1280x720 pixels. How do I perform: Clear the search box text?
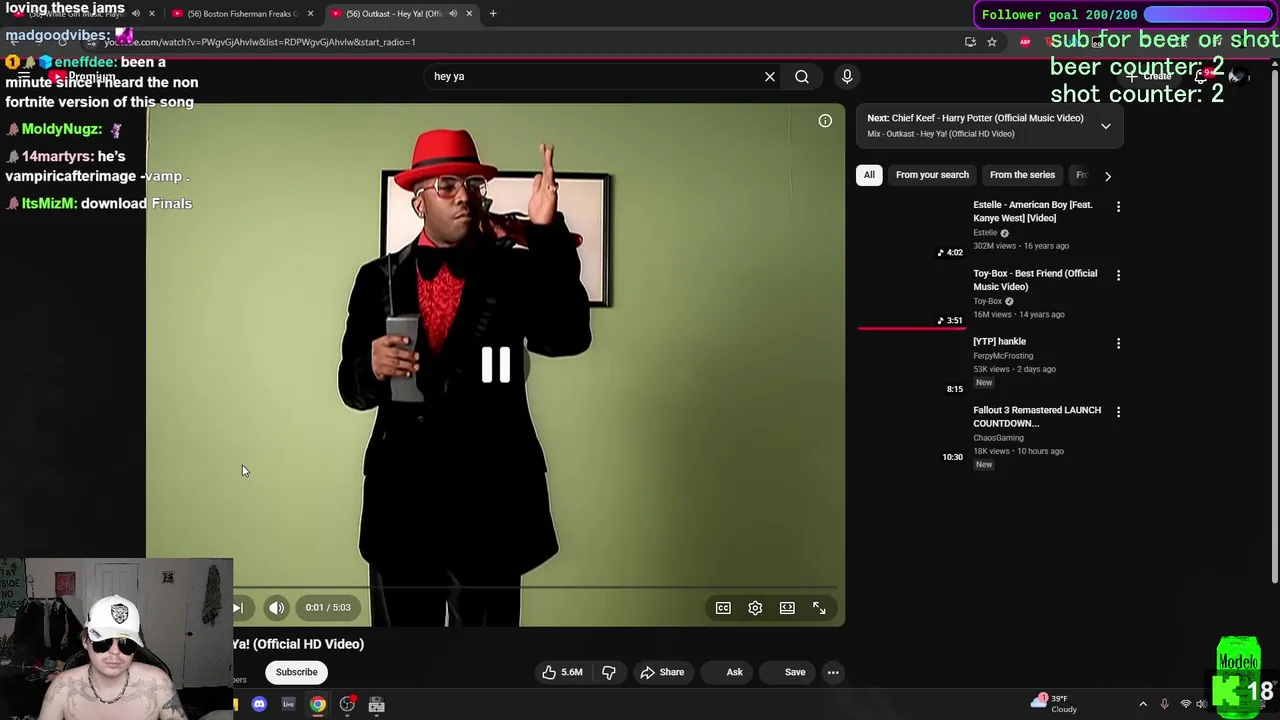click(770, 76)
